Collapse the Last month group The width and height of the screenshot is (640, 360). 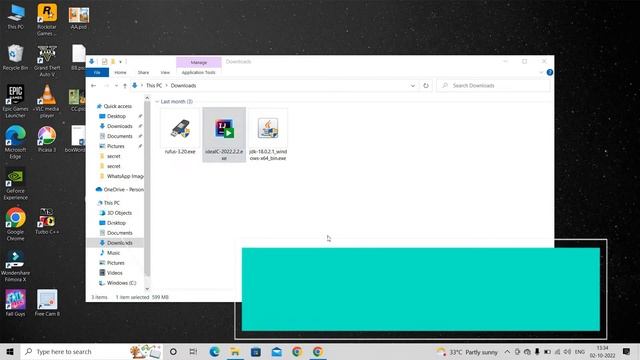(x=157, y=102)
